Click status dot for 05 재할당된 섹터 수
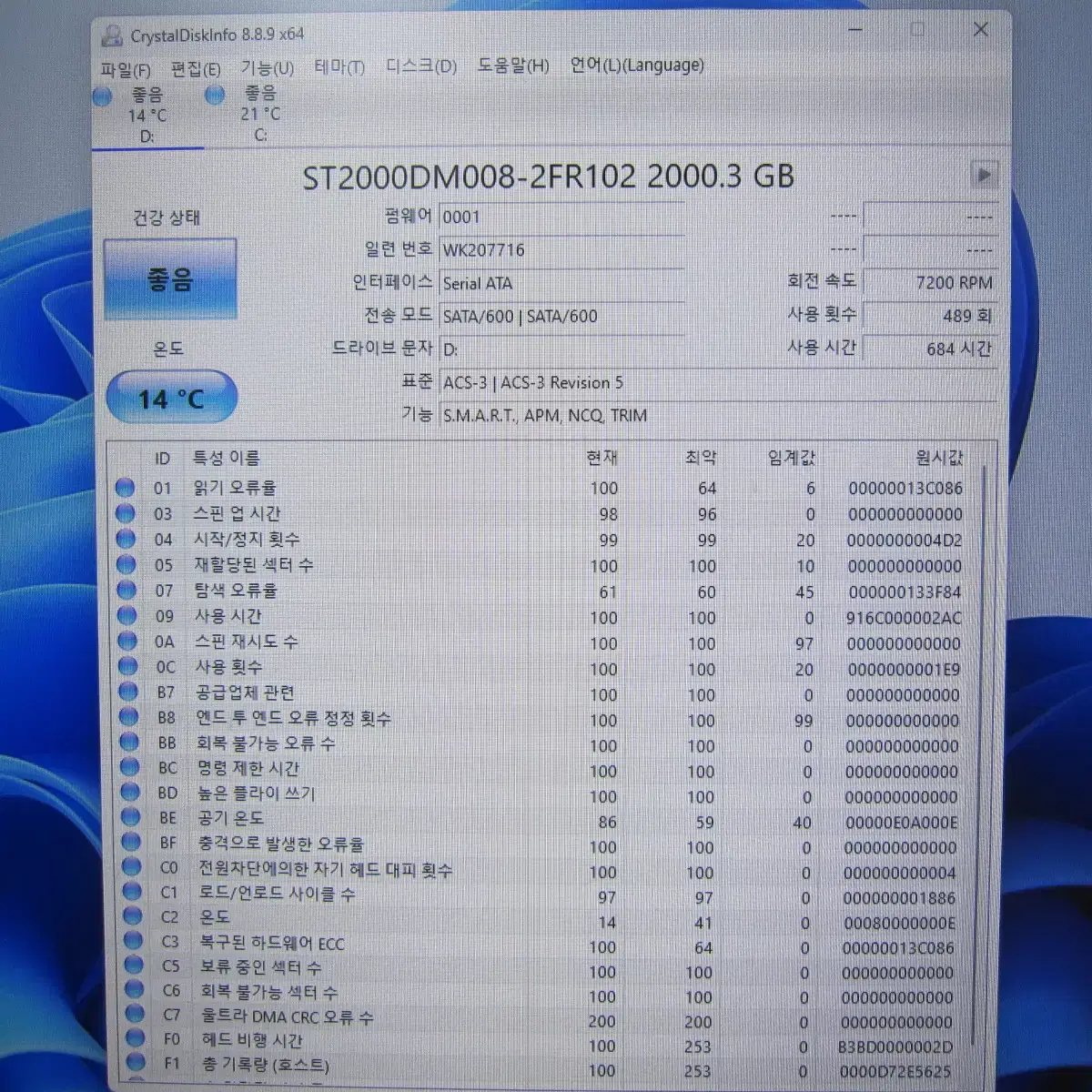Viewport: 1092px width, 1092px height. (x=126, y=565)
